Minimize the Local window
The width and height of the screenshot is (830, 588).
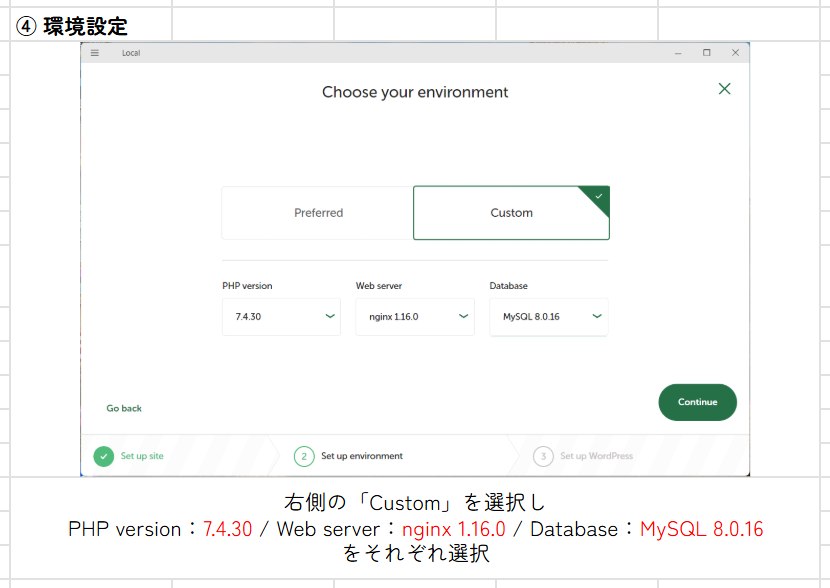pyautogui.click(x=677, y=53)
